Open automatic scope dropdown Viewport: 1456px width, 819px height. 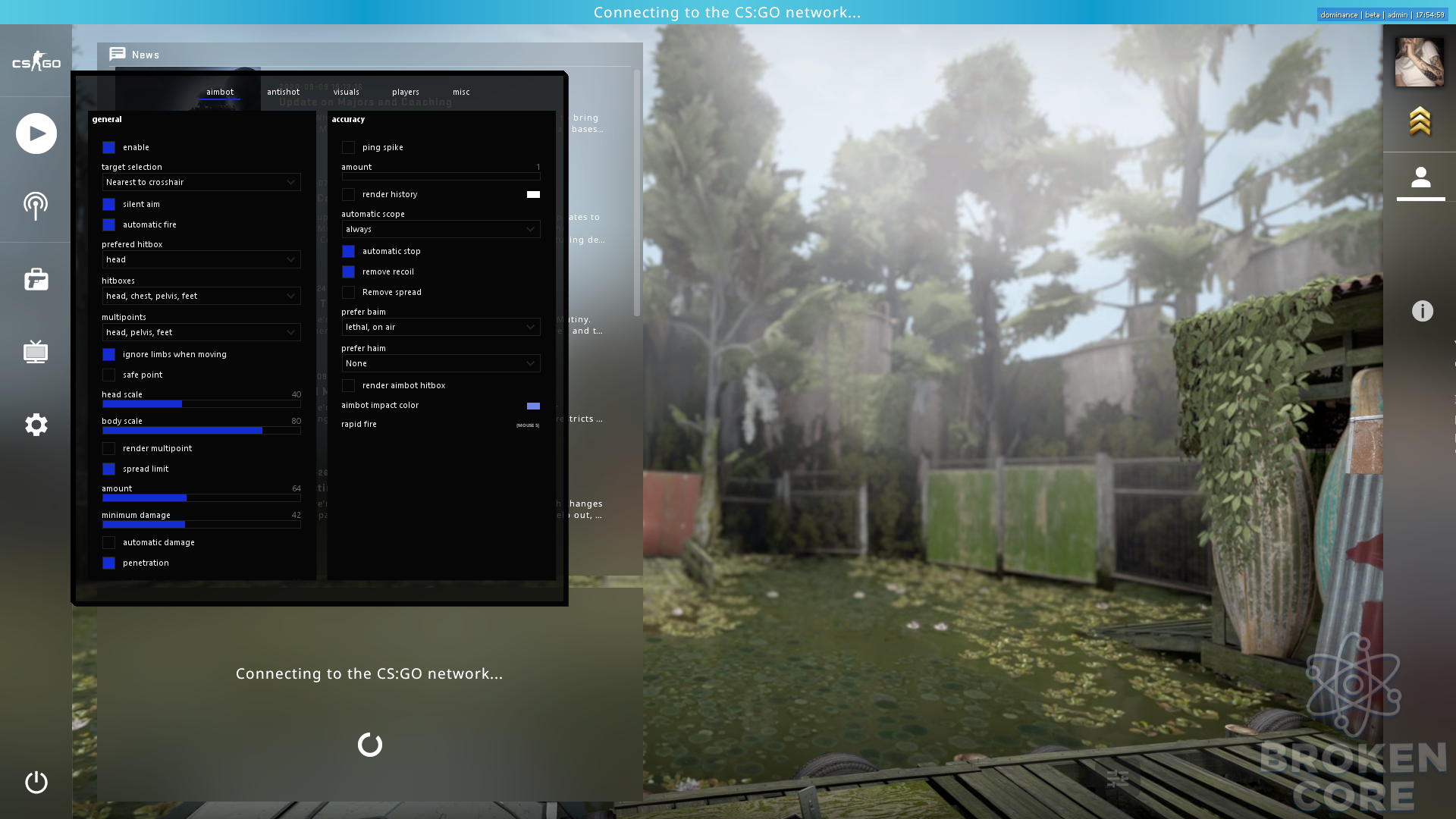coord(441,229)
